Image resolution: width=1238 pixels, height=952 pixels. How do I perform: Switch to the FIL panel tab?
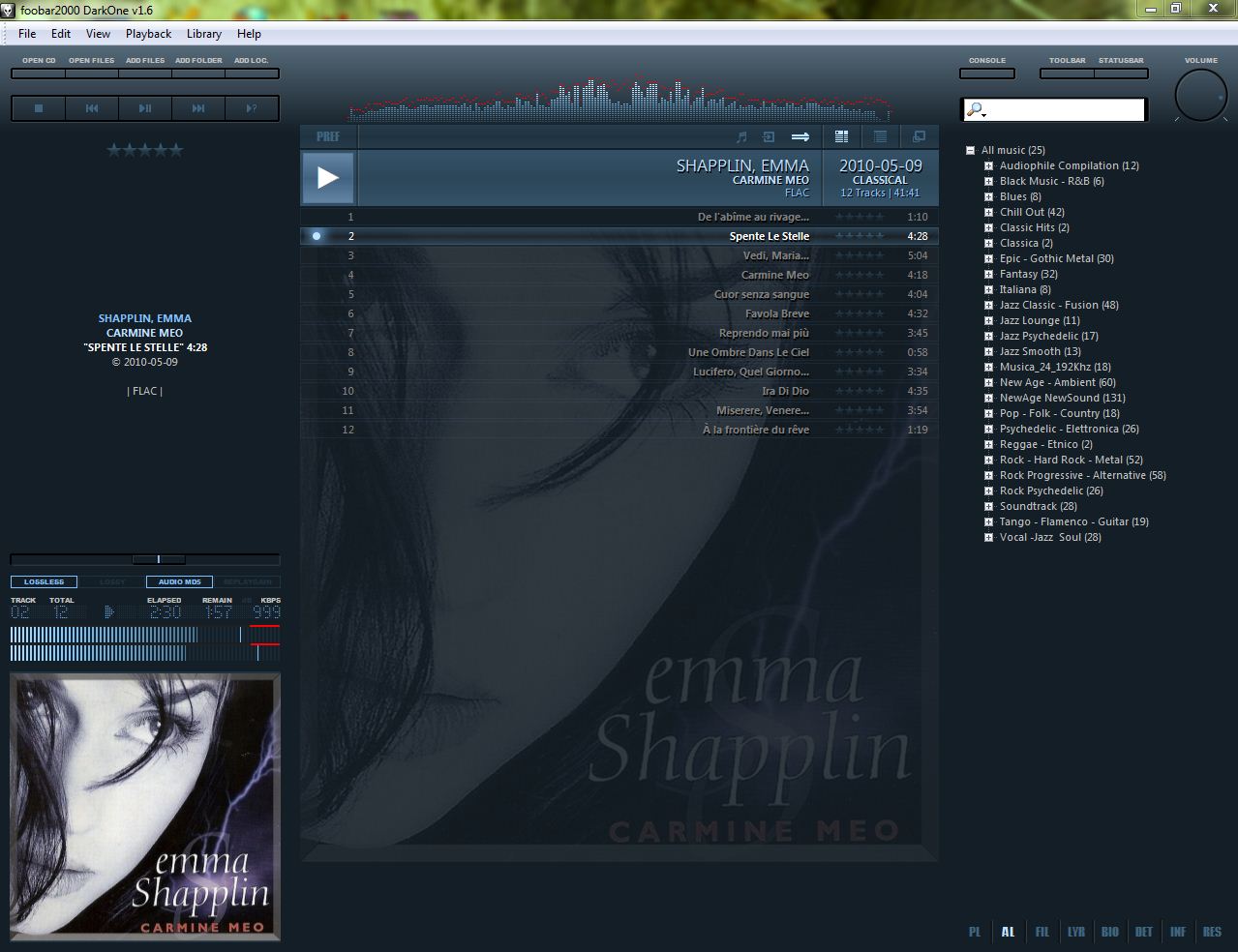pyautogui.click(x=1042, y=932)
